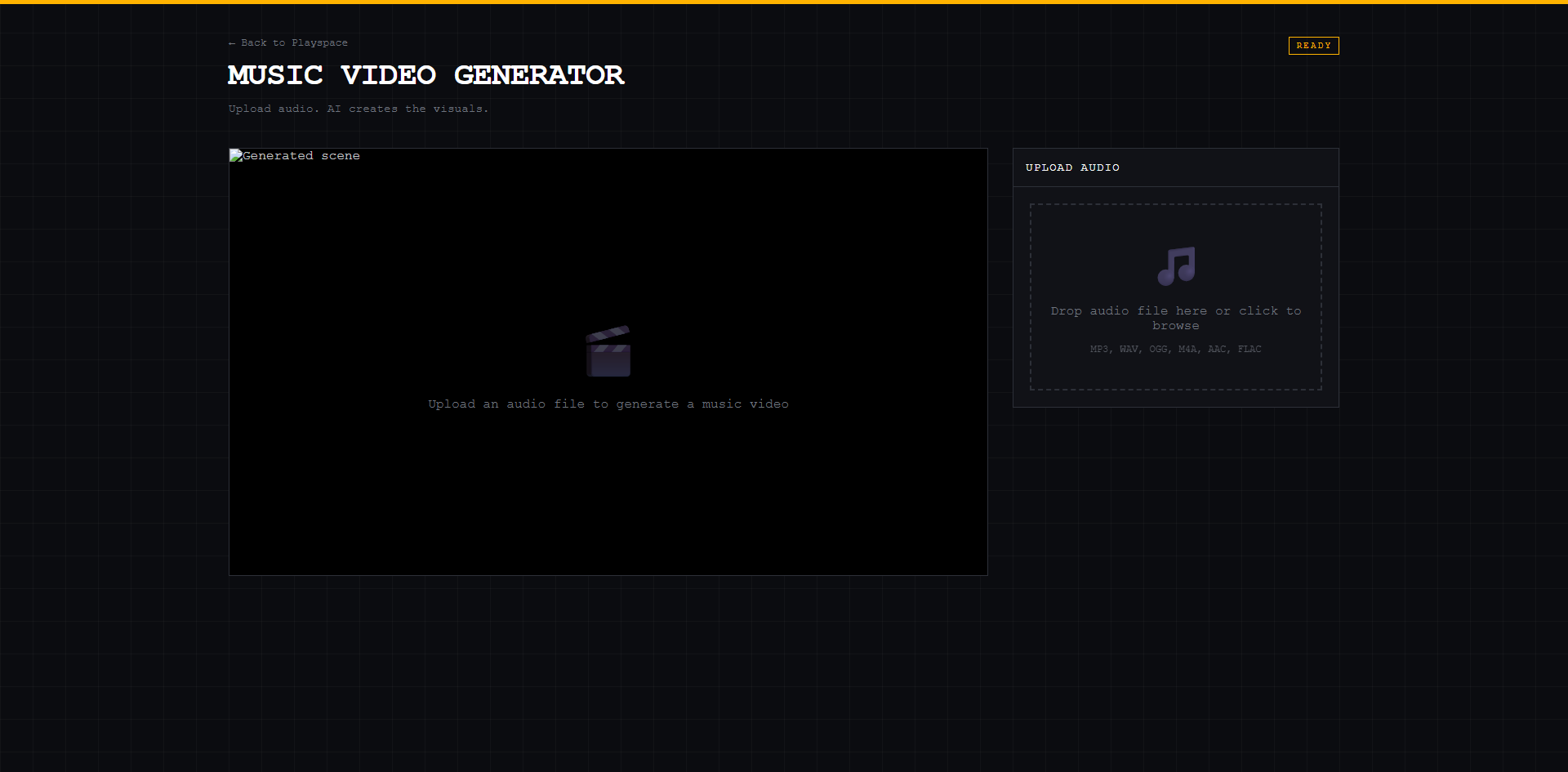1568x772 pixels.
Task: Click the musical note above the browse text
Action: (1175, 266)
